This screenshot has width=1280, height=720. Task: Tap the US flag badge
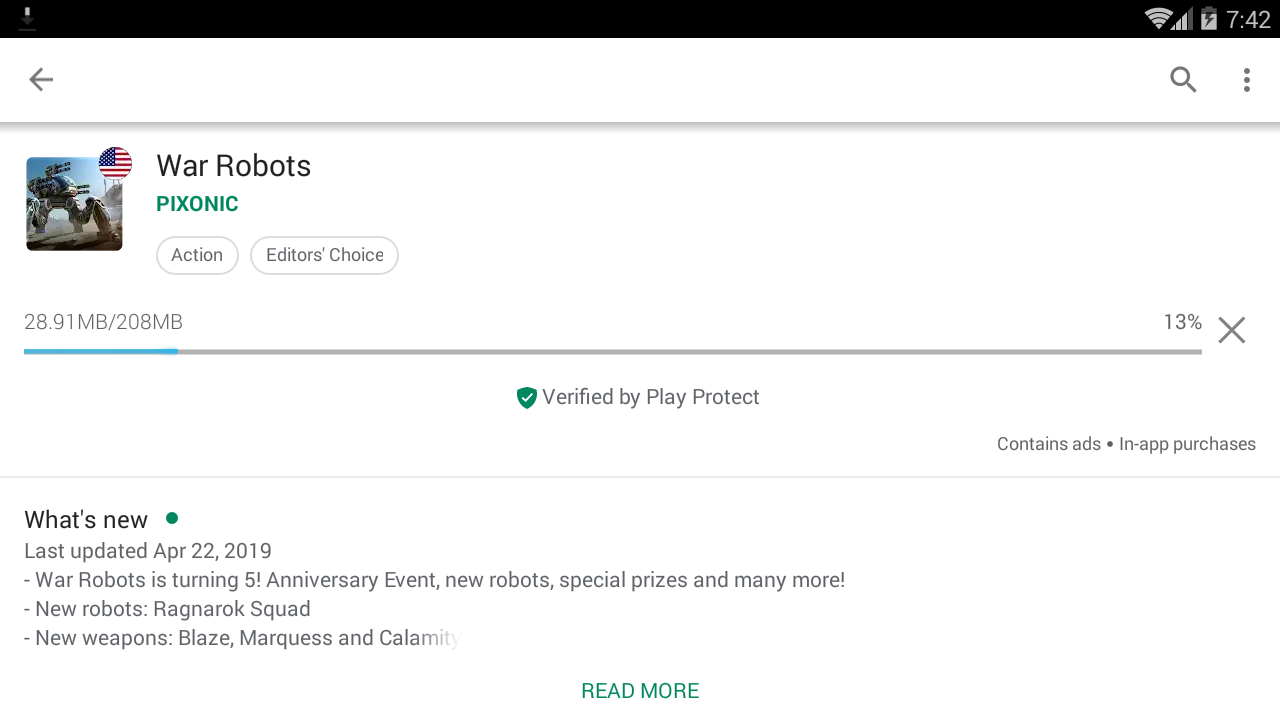(115, 163)
